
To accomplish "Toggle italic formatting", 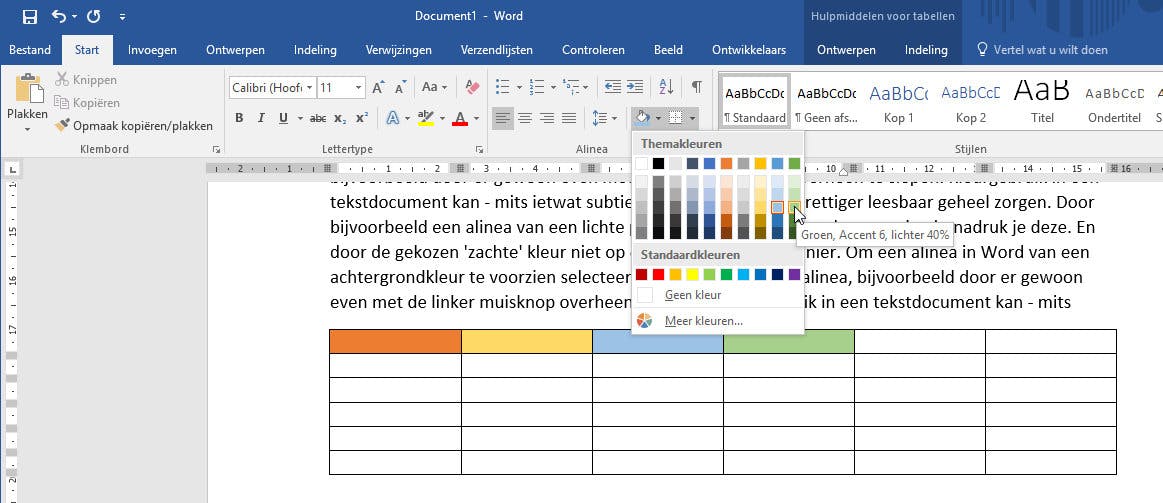I will point(261,118).
